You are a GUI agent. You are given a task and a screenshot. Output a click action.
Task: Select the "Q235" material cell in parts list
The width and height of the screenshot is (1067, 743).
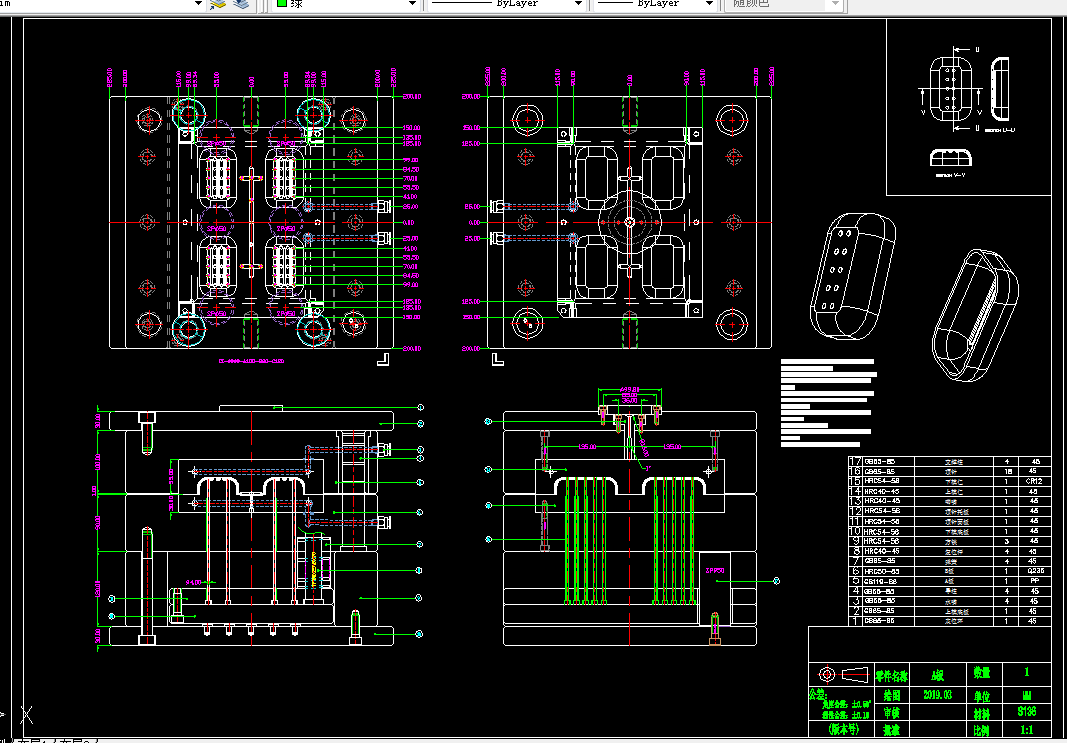[x=1035, y=572]
